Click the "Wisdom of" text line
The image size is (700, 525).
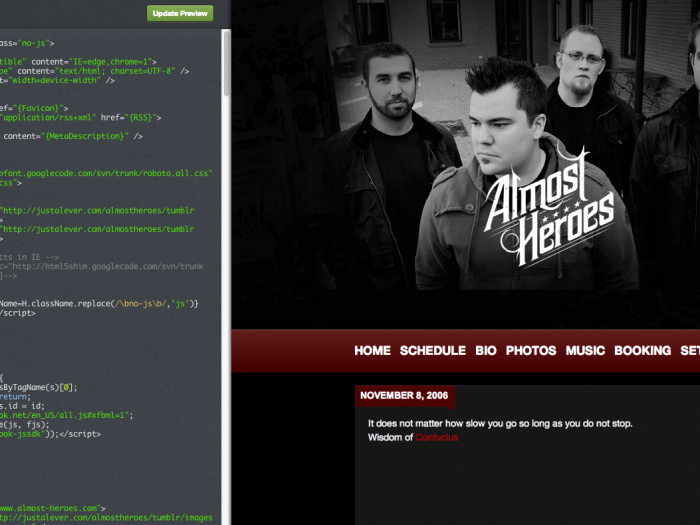(x=413, y=438)
